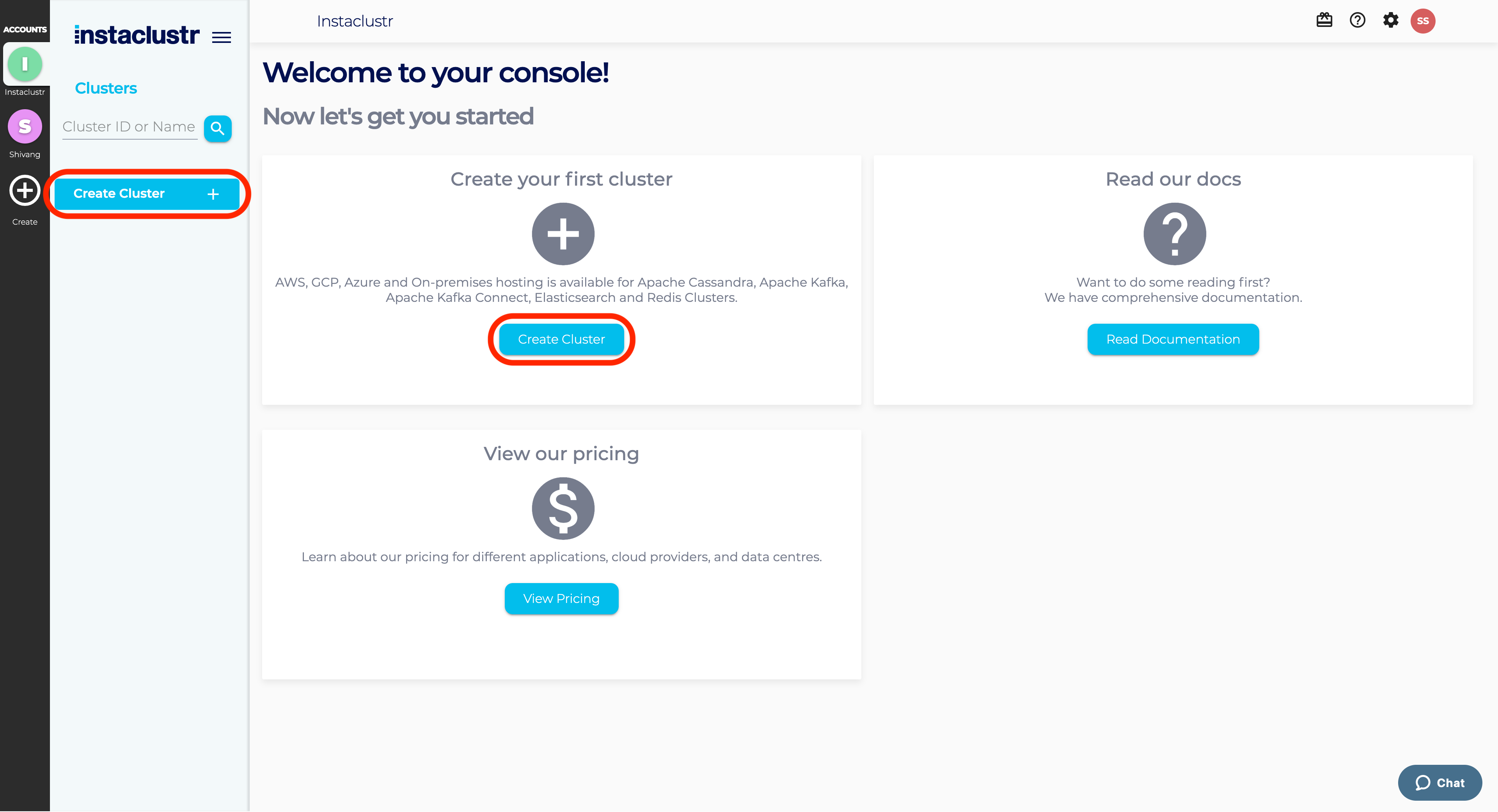This screenshot has height=812, width=1498.
Task: Focus the Cluster ID or Name field
Action: coord(129,127)
